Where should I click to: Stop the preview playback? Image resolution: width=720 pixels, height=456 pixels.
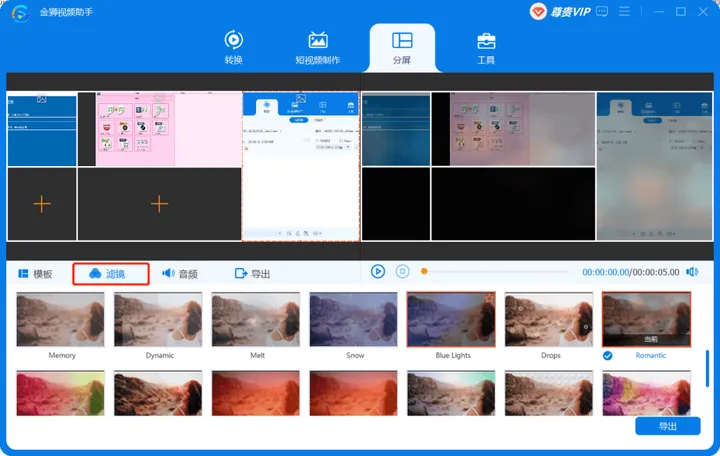click(x=402, y=271)
